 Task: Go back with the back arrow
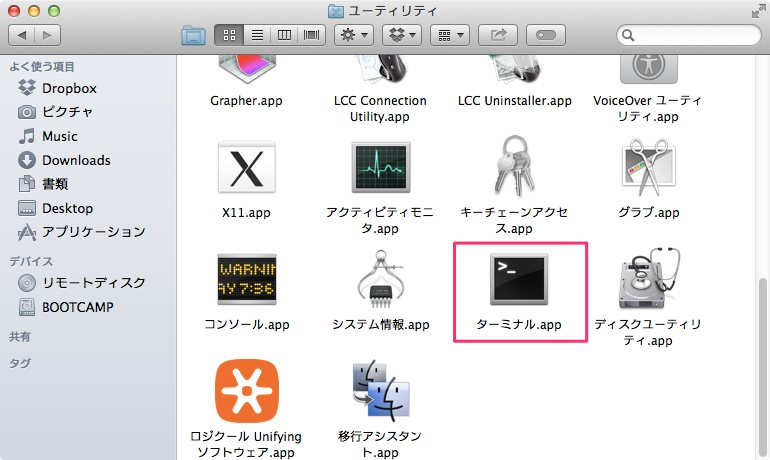[22, 35]
